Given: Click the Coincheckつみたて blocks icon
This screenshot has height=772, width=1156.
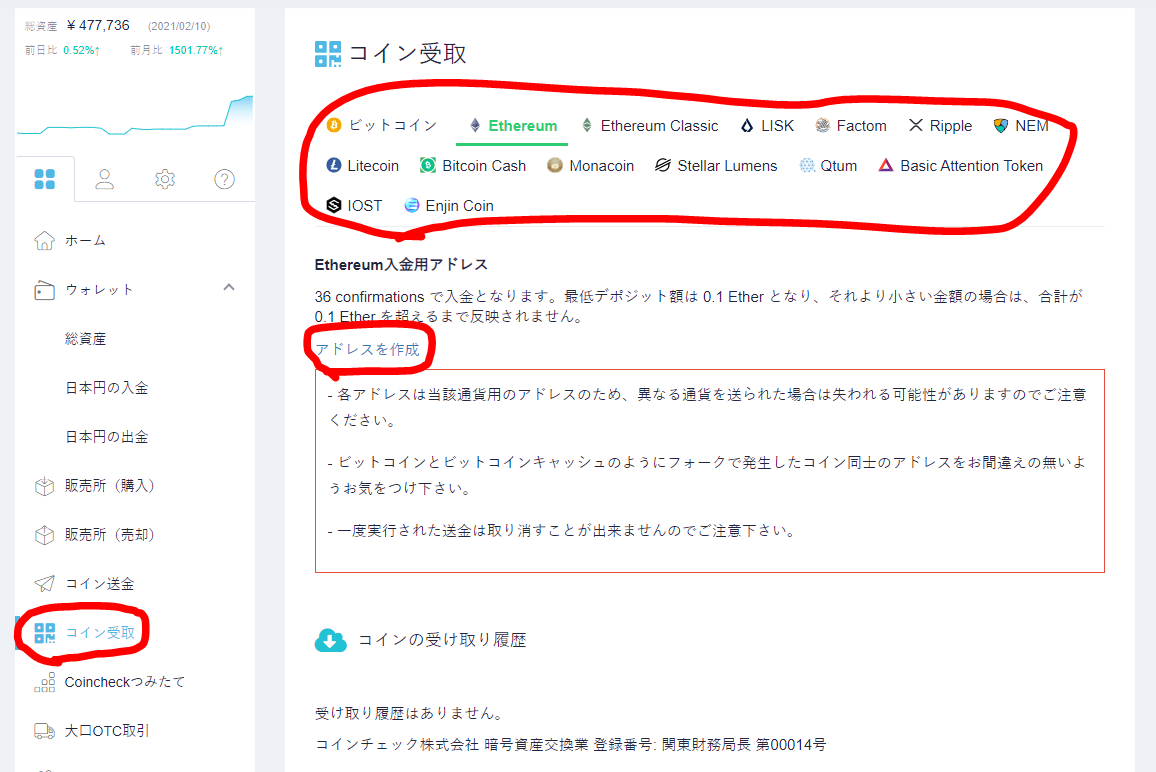Looking at the screenshot, I should 44,682.
